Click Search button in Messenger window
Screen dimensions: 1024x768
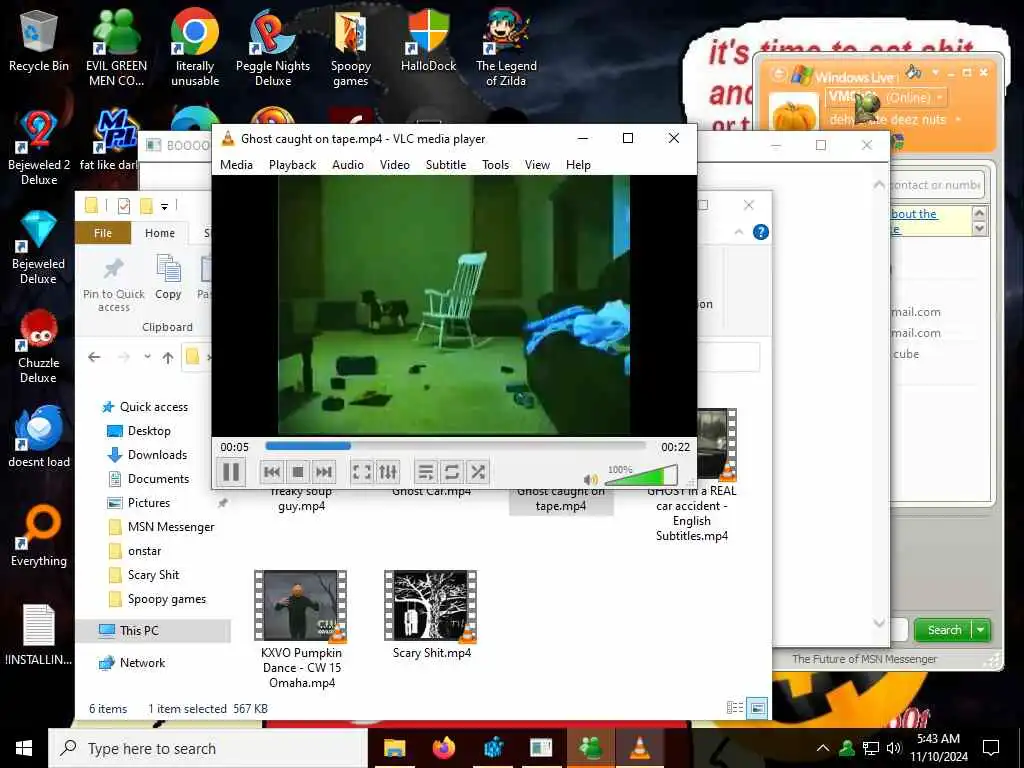pos(944,630)
